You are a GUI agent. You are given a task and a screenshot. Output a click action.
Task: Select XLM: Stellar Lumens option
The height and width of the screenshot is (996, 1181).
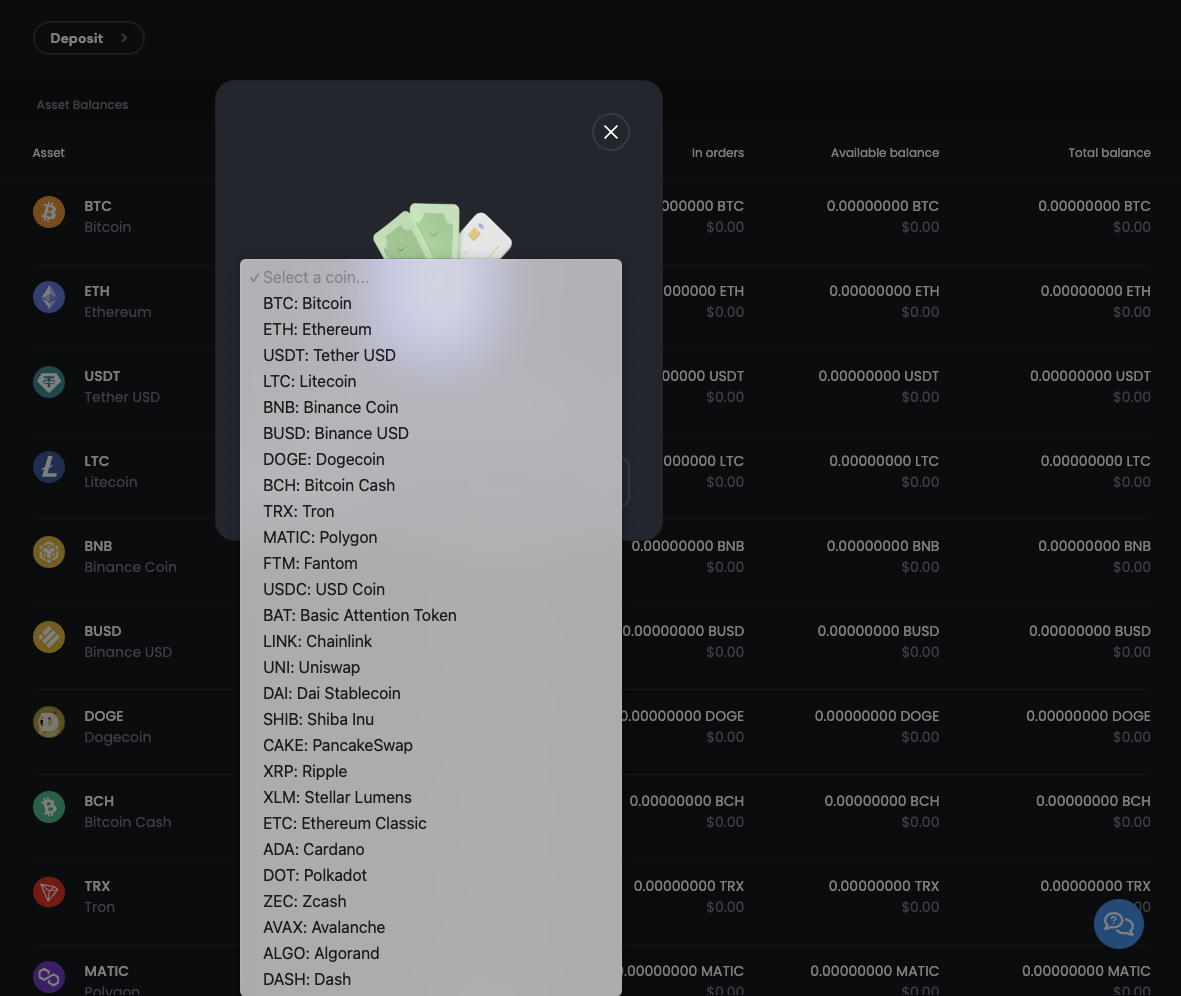tap(431, 797)
